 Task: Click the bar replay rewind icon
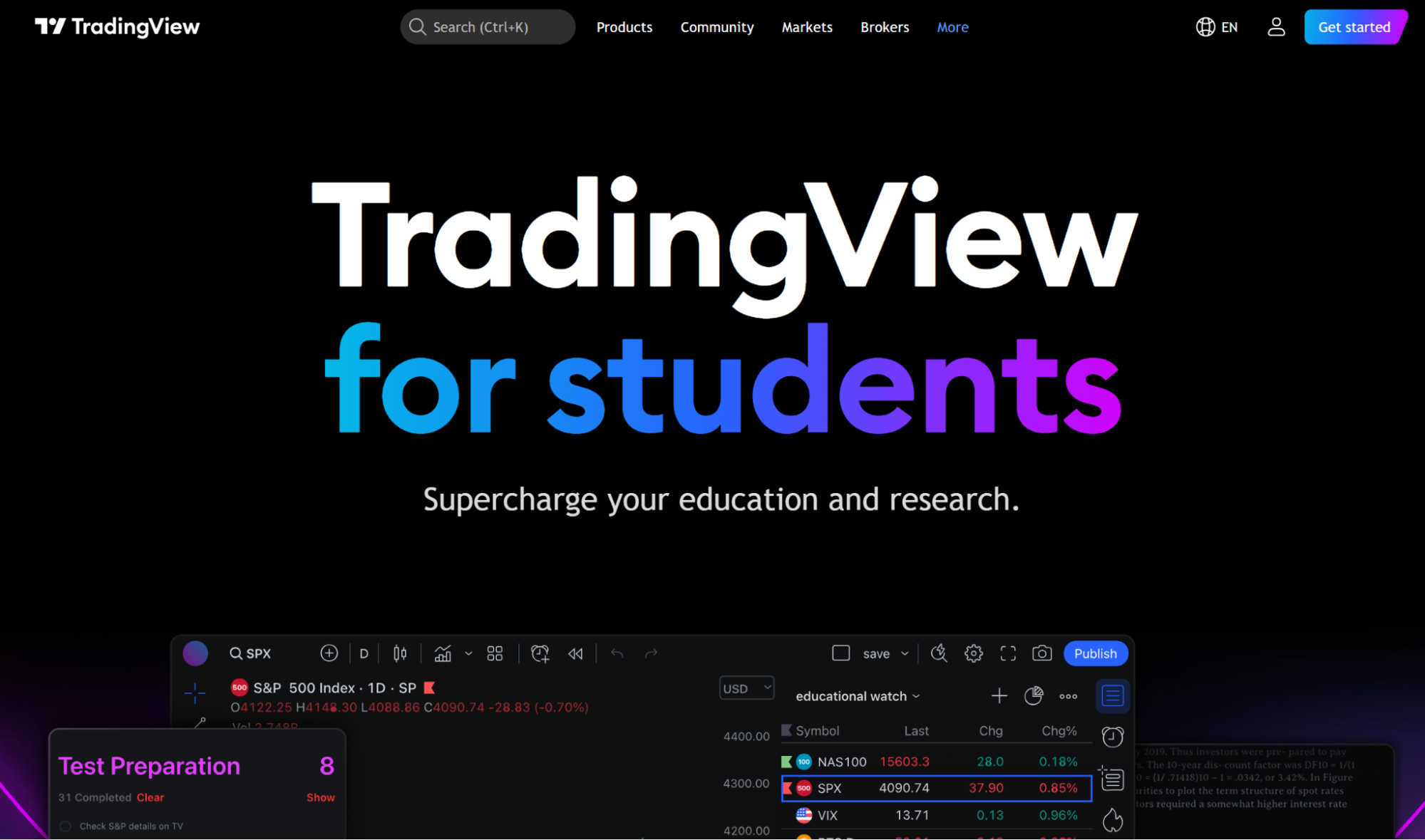[575, 653]
